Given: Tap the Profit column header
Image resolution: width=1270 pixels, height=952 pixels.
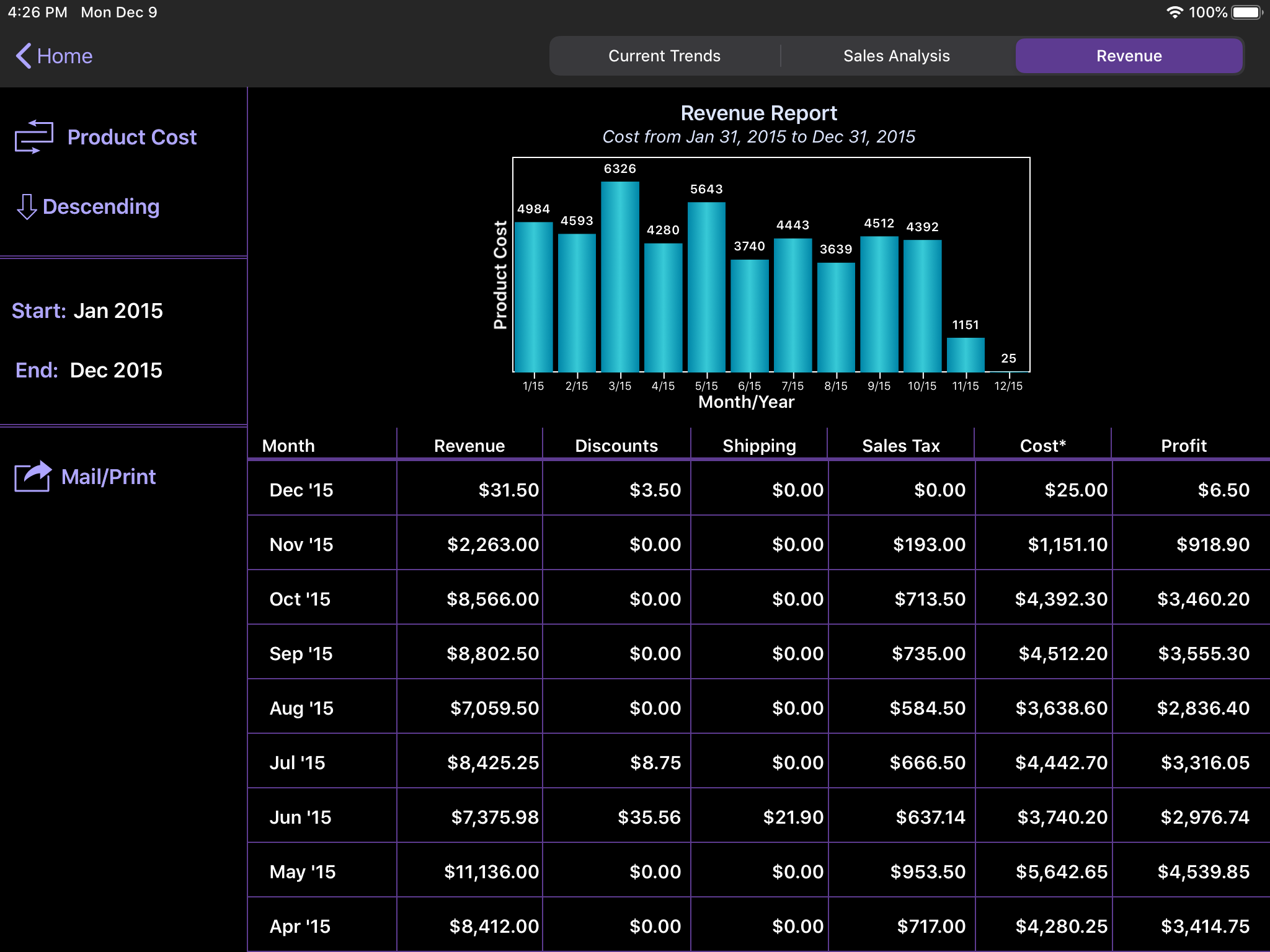Looking at the screenshot, I should pyautogui.click(x=1183, y=446).
